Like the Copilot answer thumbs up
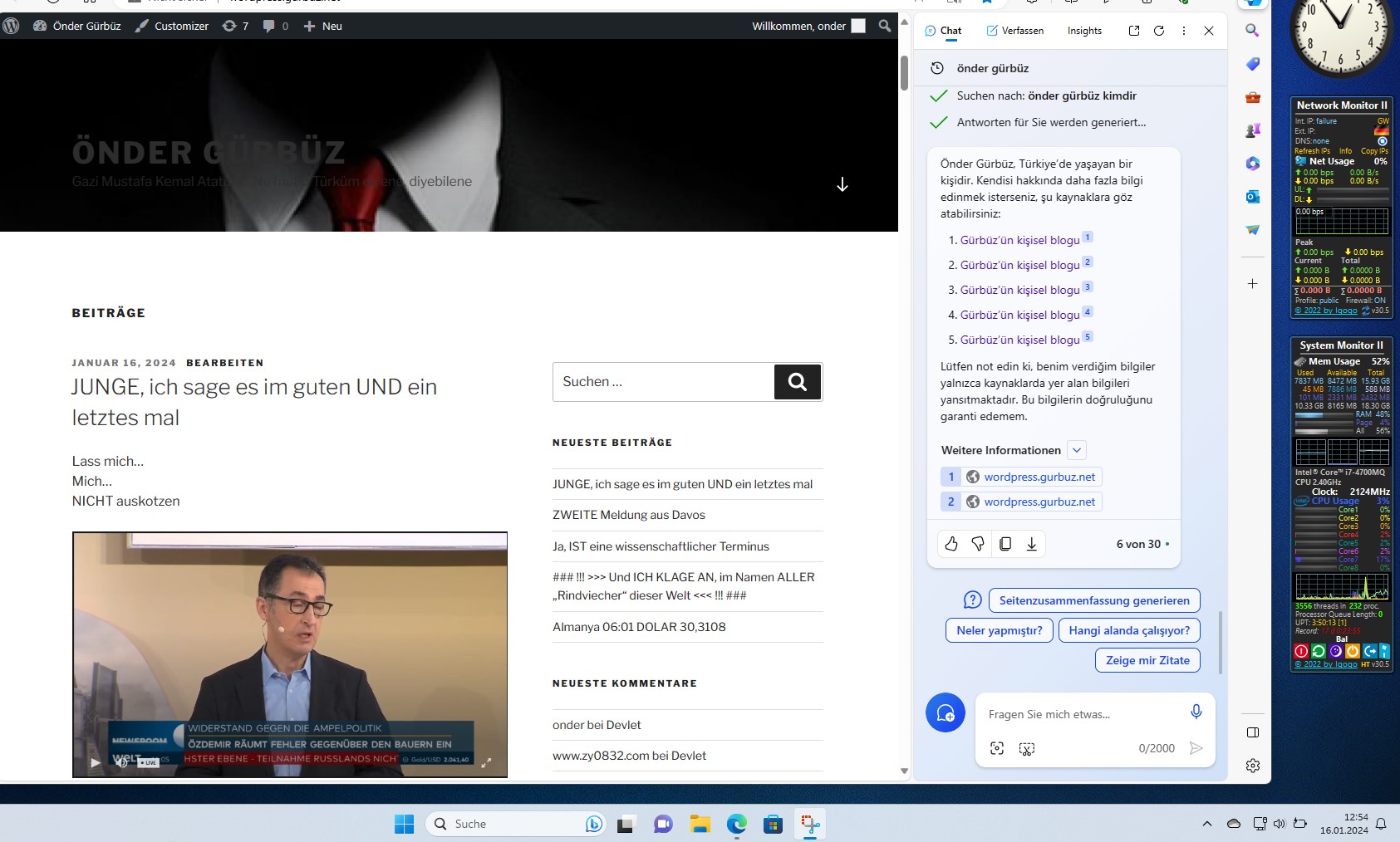This screenshot has height=842, width=1400. [x=951, y=544]
